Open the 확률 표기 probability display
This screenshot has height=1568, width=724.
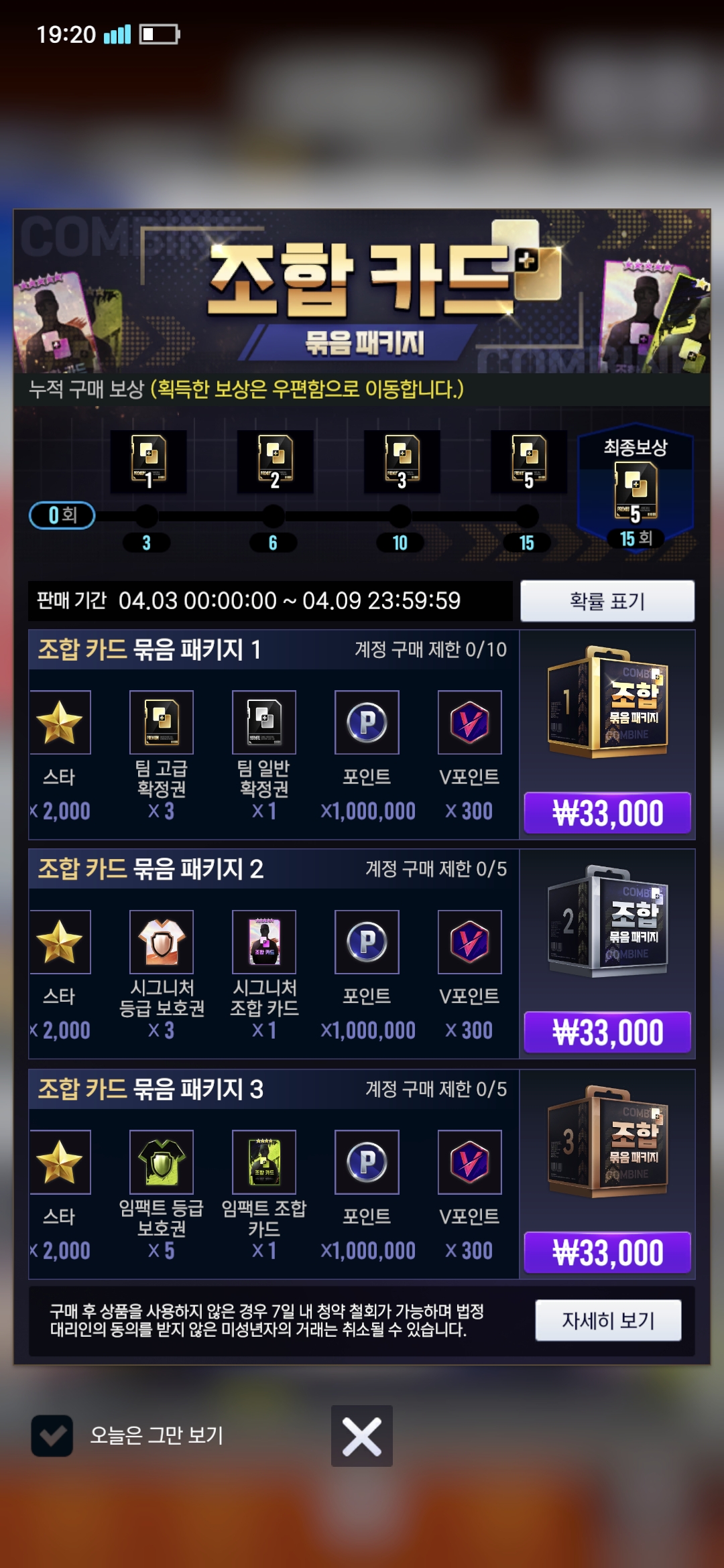[x=607, y=601]
